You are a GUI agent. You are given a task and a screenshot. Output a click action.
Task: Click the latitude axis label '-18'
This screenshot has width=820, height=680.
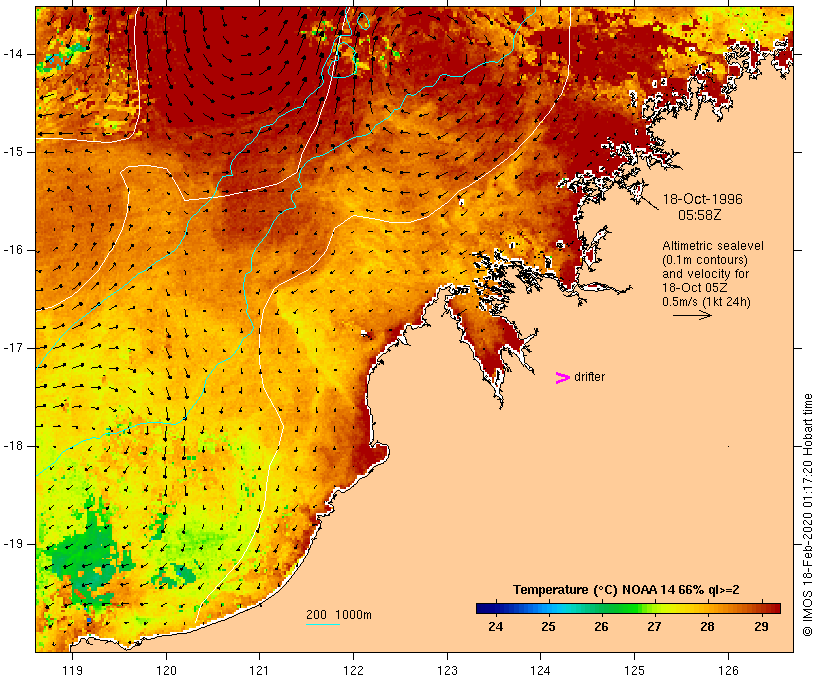[x=12, y=446]
